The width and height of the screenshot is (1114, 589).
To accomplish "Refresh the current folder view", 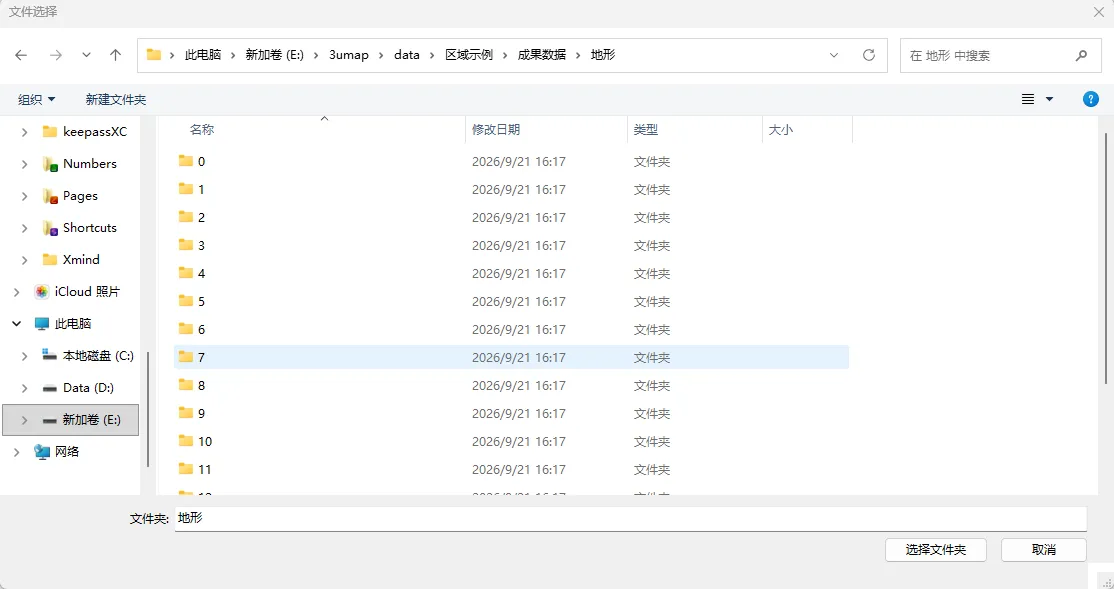I will (868, 55).
